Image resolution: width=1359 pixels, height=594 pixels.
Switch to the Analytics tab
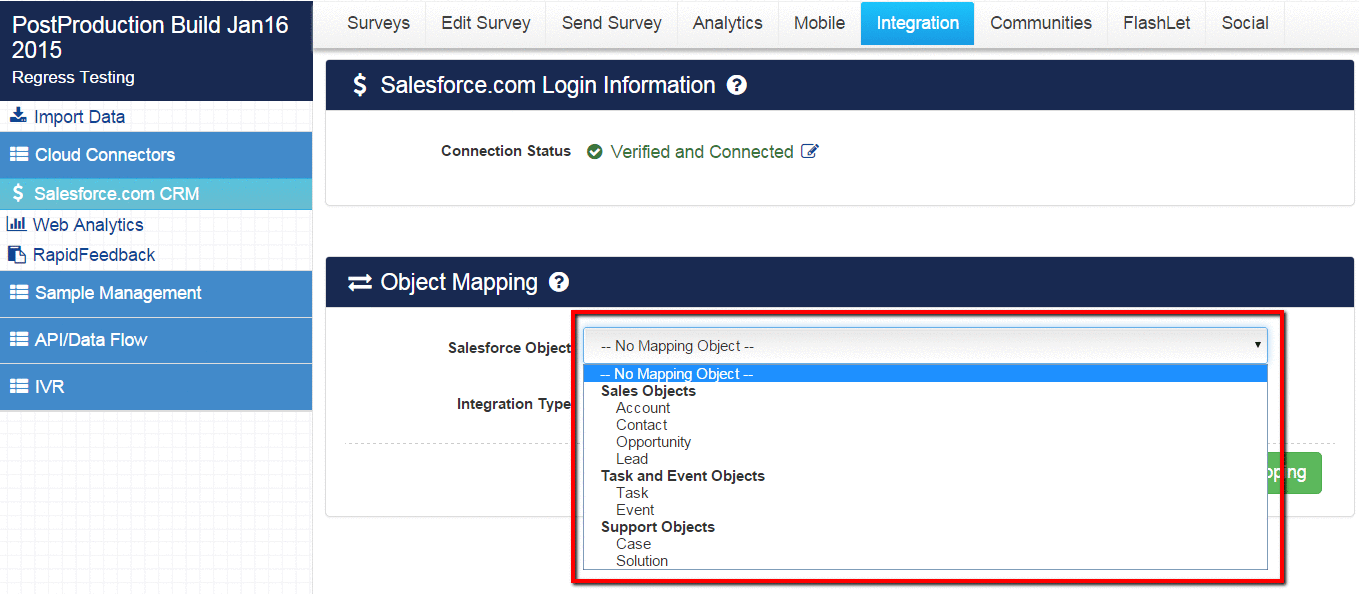click(x=727, y=22)
